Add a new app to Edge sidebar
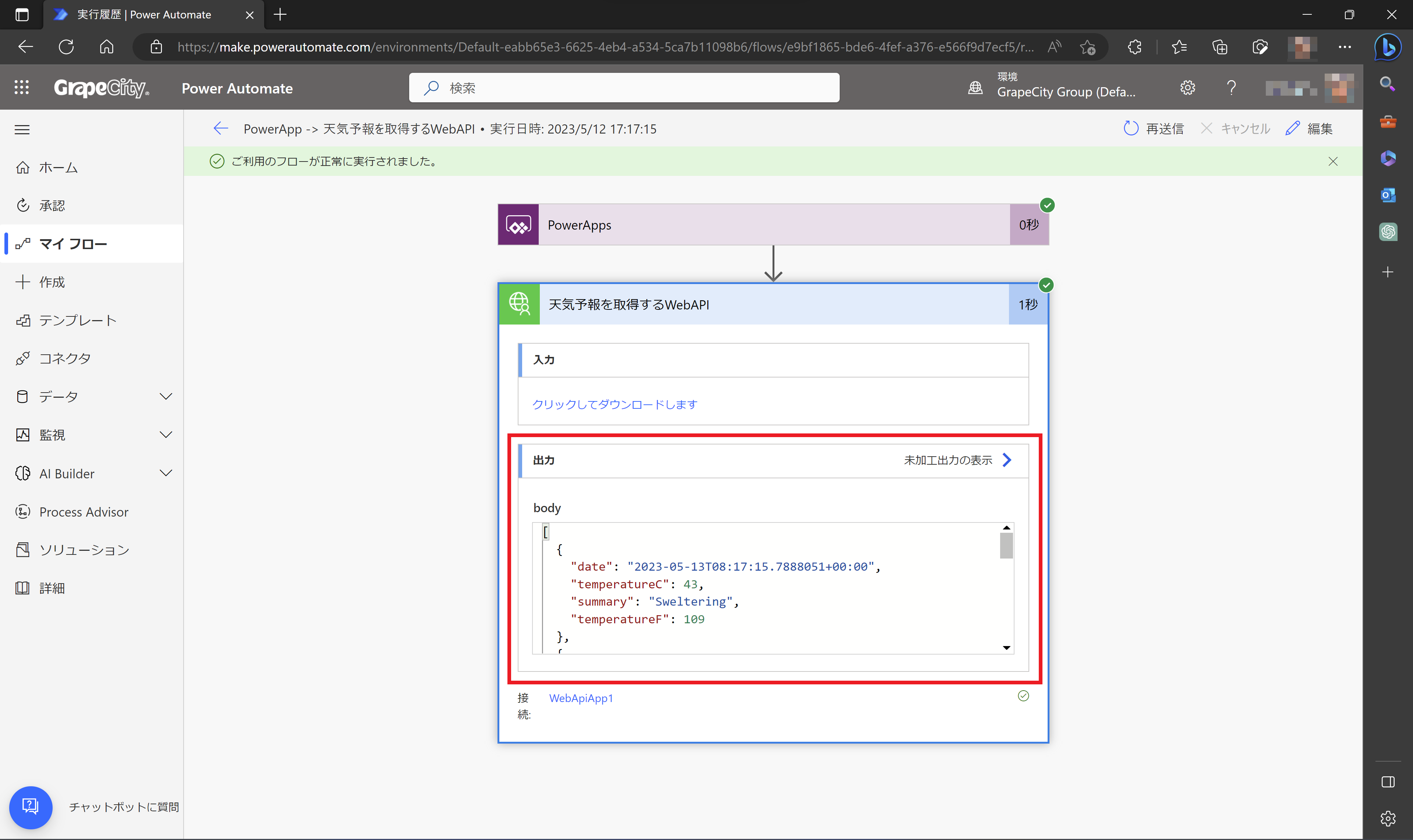The image size is (1413, 840). click(1388, 272)
